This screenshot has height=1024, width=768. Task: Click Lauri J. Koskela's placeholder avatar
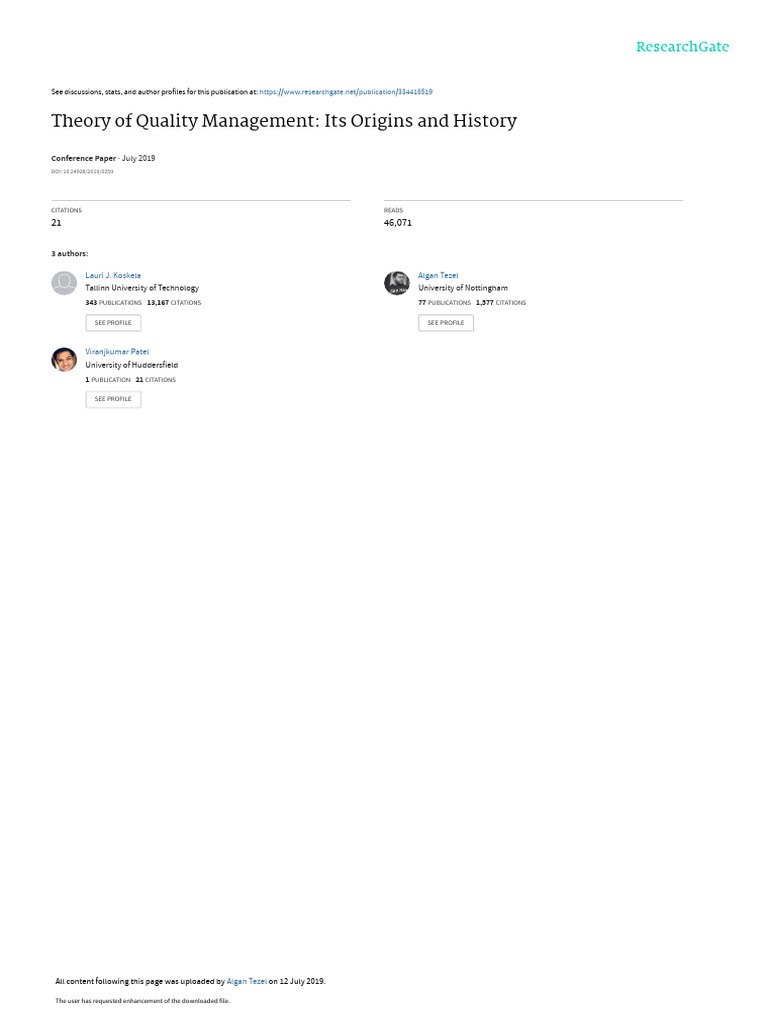click(64, 283)
